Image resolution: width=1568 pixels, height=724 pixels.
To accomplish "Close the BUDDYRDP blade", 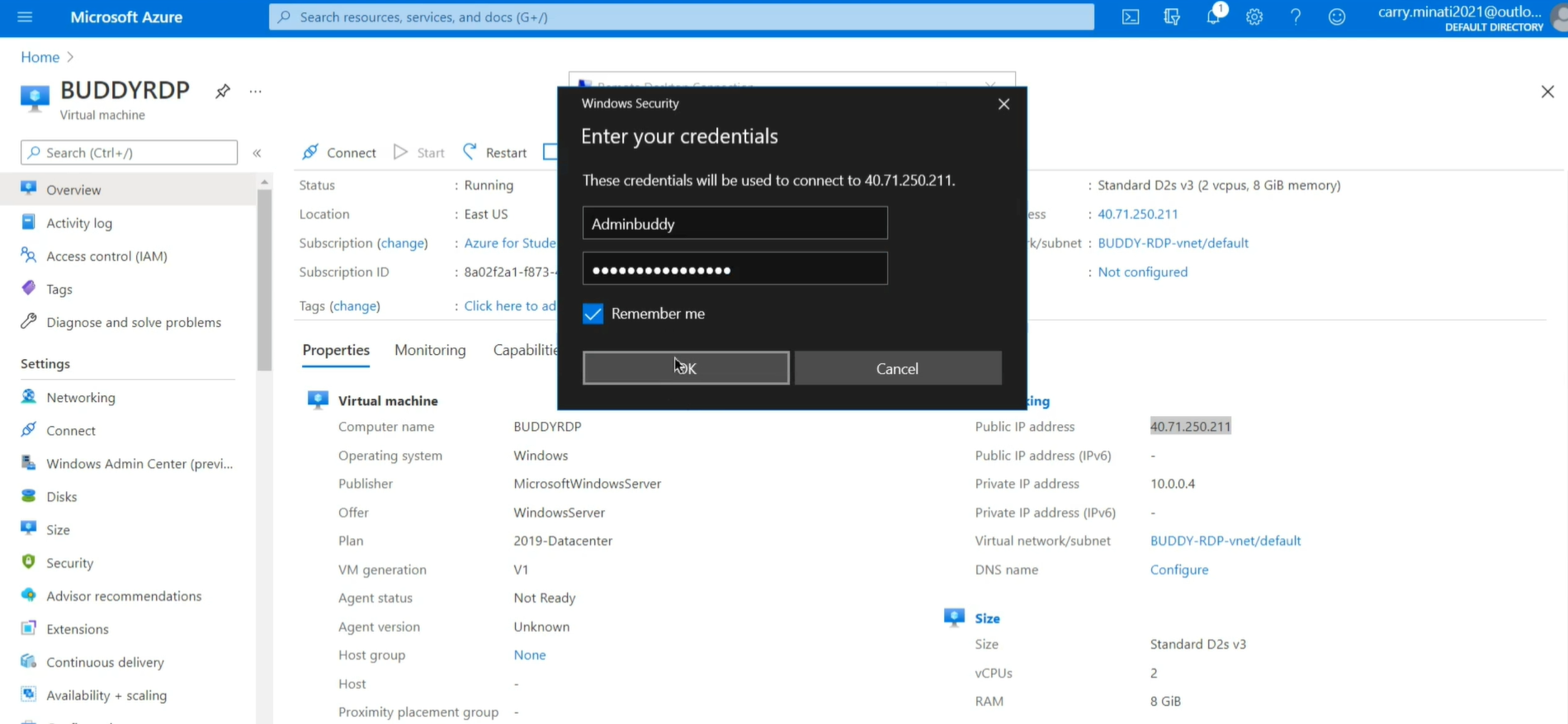I will click(1547, 92).
